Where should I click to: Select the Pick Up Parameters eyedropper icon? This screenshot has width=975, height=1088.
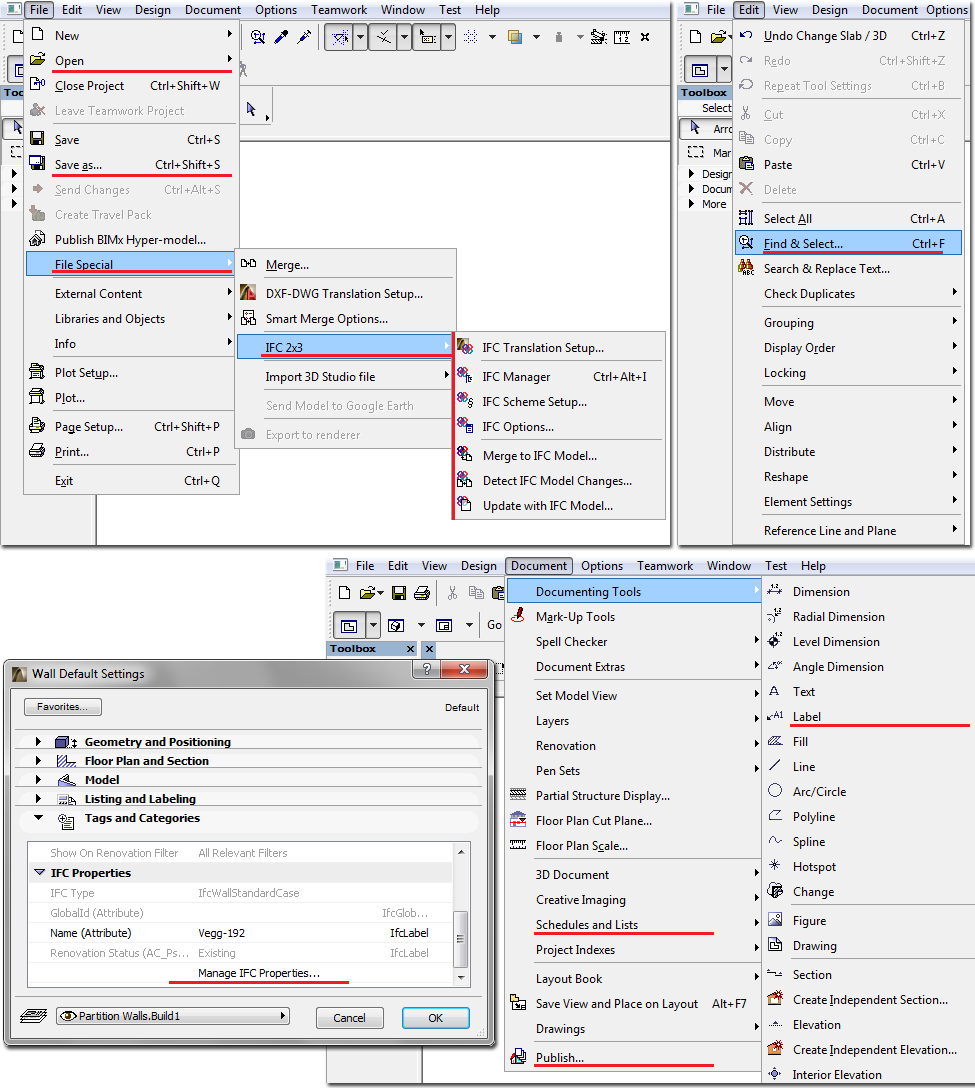[281, 37]
